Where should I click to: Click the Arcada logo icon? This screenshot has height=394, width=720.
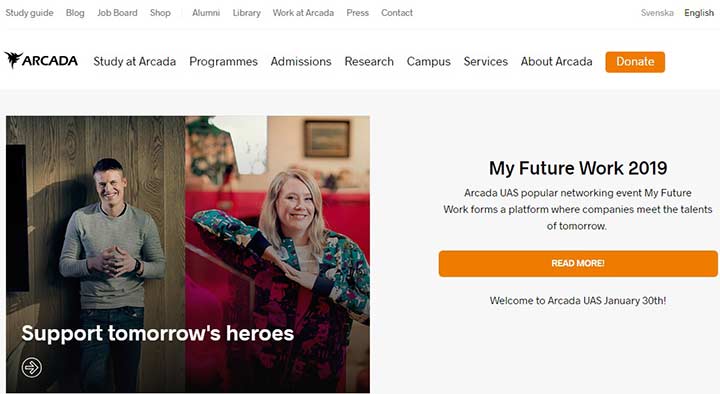click(41, 60)
